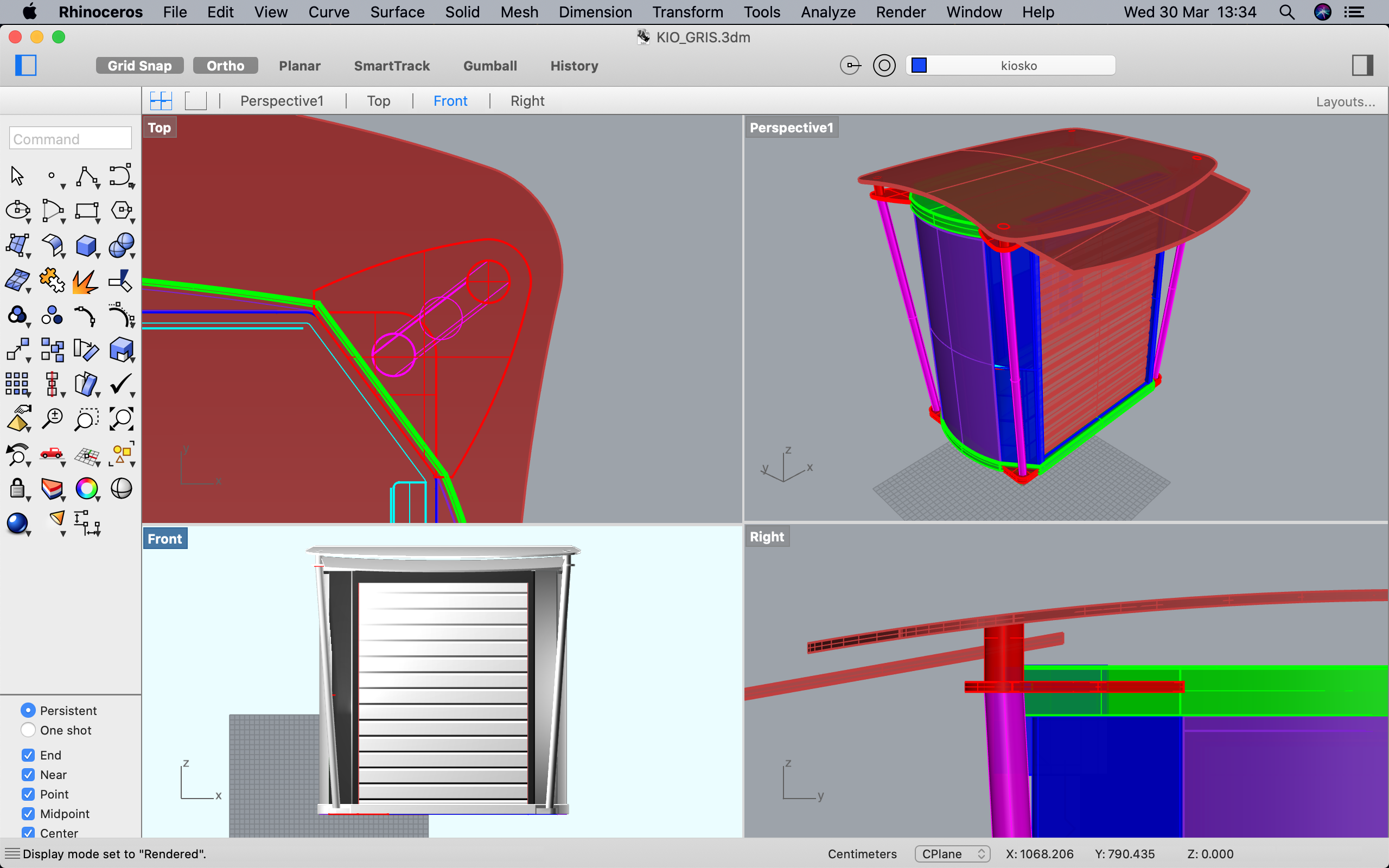Expand the Top viewport title menu
The width and height of the screenshot is (1389, 868).
tap(159, 127)
